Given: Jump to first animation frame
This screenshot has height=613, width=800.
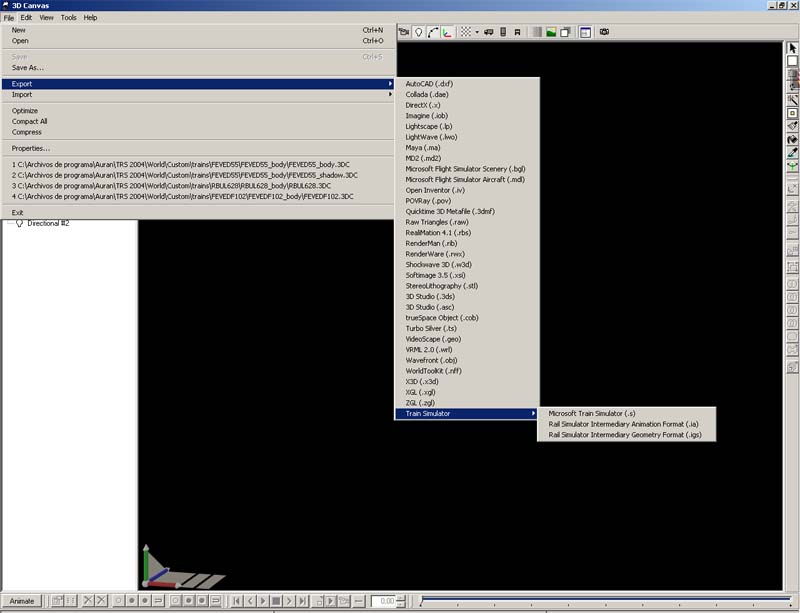Looking at the screenshot, I should coord(237,601).
